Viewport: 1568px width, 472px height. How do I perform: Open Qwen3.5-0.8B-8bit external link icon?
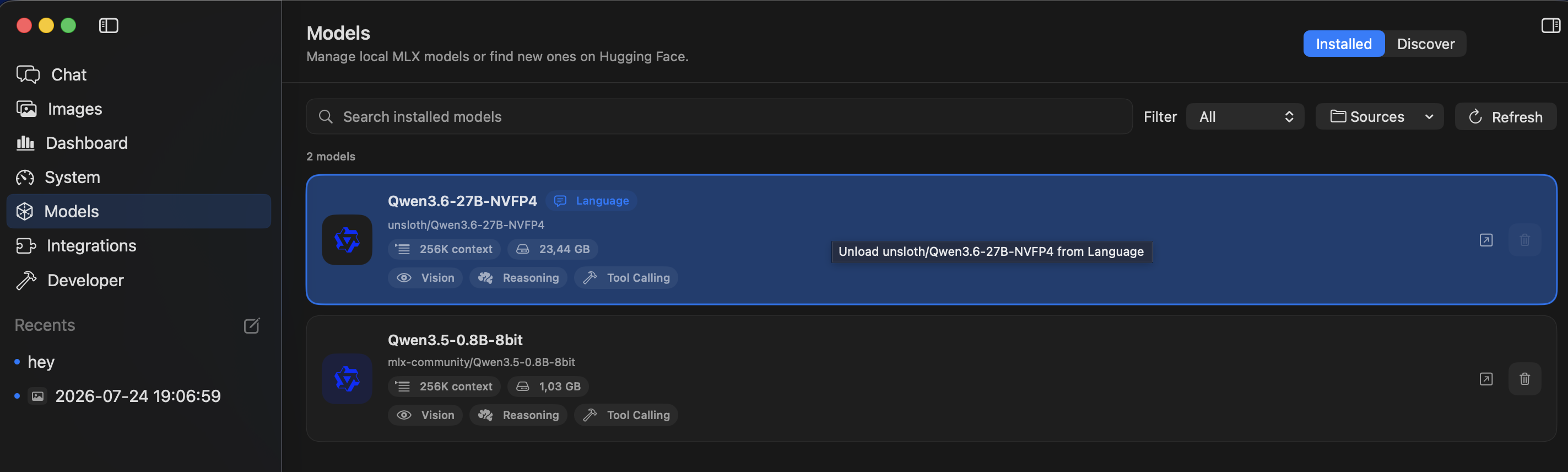click(x=1486, y=379)
